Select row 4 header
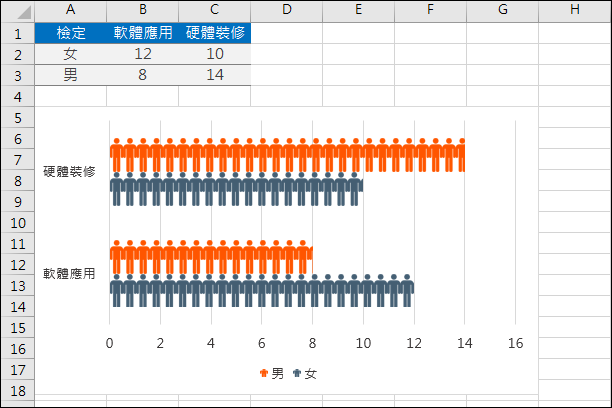The height and width of the screenshot is (408, 612). pyautogui.click(x=18, y=96)
